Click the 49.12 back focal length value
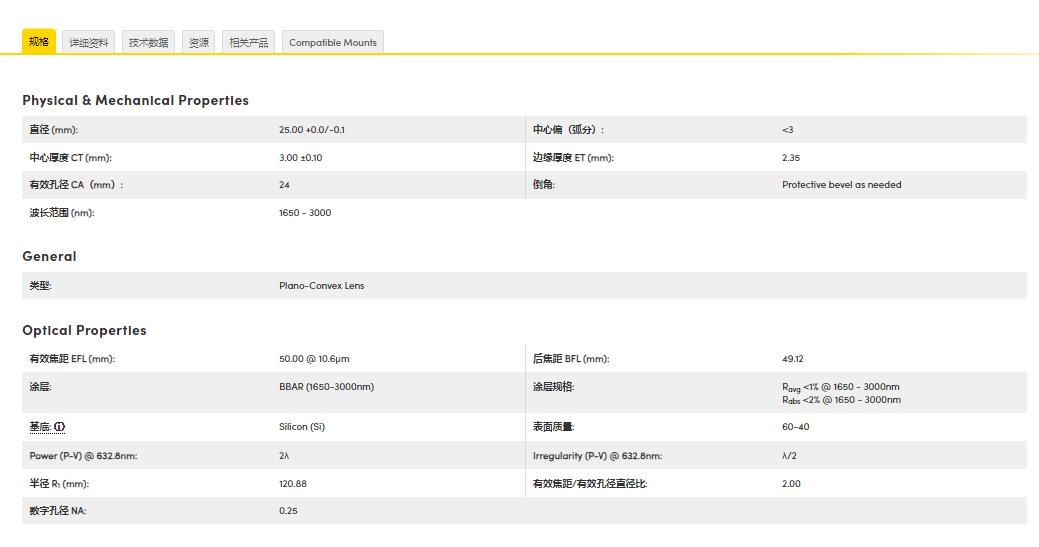Image resolution: width=1039 pixels, height=547 pixels. coord(792,359)
